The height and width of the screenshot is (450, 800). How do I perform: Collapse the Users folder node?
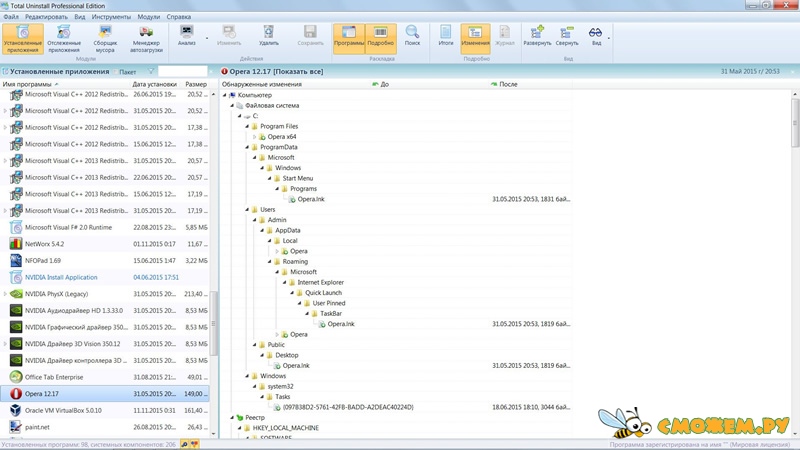pyautogui.click(x=247, y=210)
